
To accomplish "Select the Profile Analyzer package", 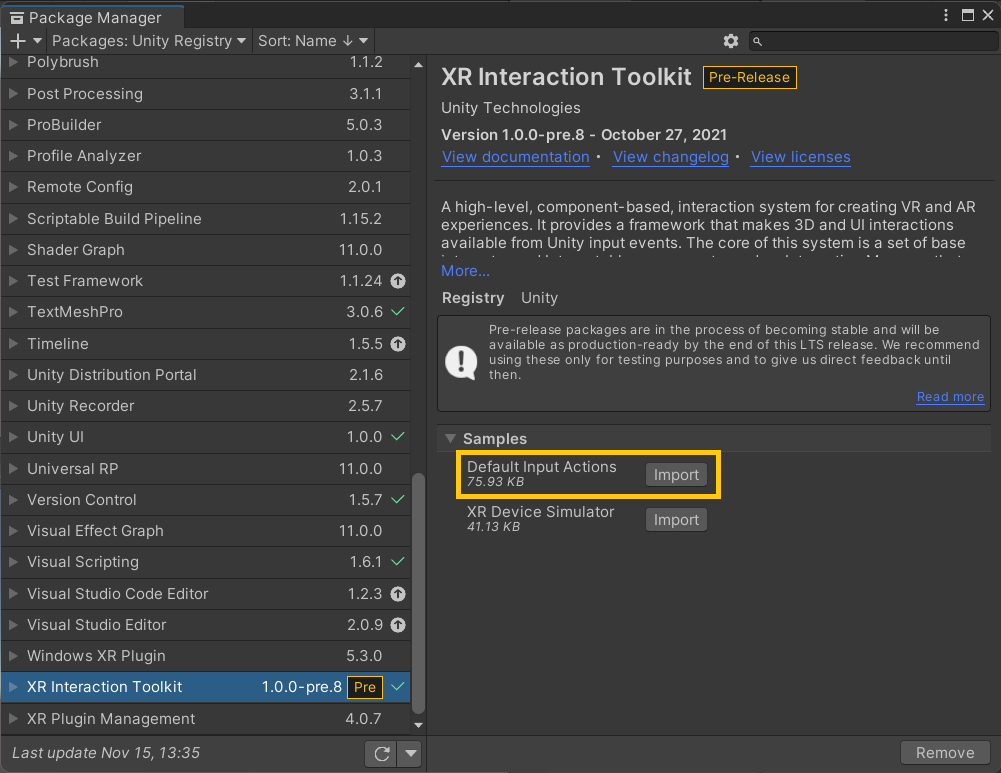I will click(206, 156).
